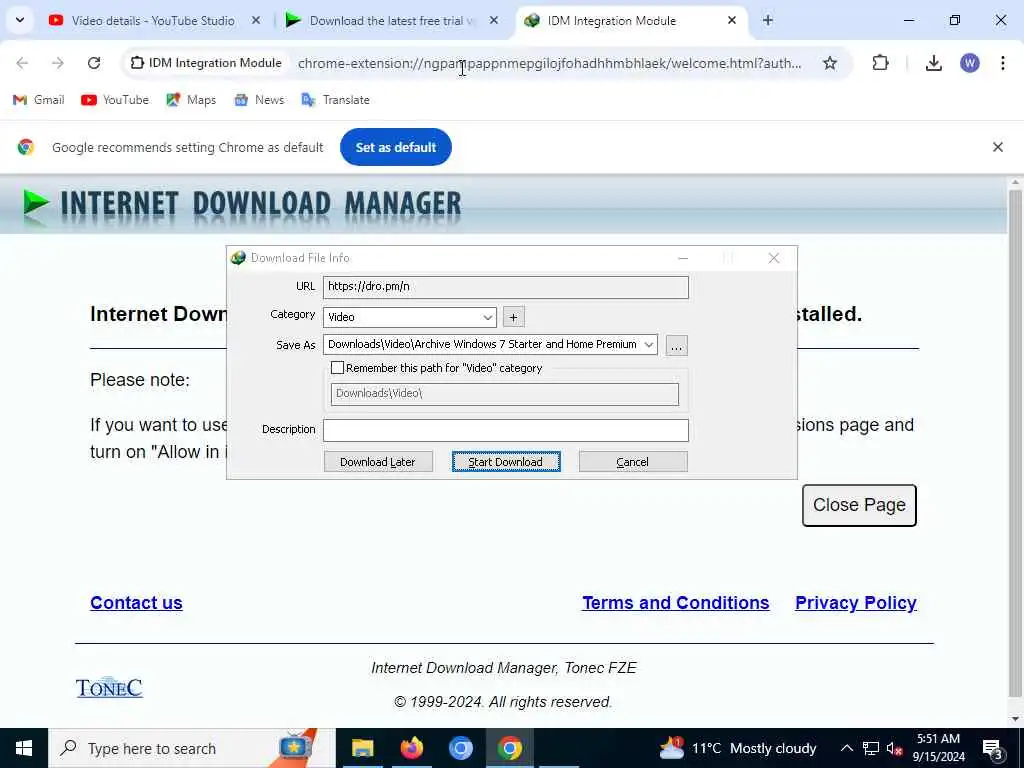The width and height of the screenshot is (1024, 768).
Task: Minimize the Download File Info dialog
Action: pos(683,258)
